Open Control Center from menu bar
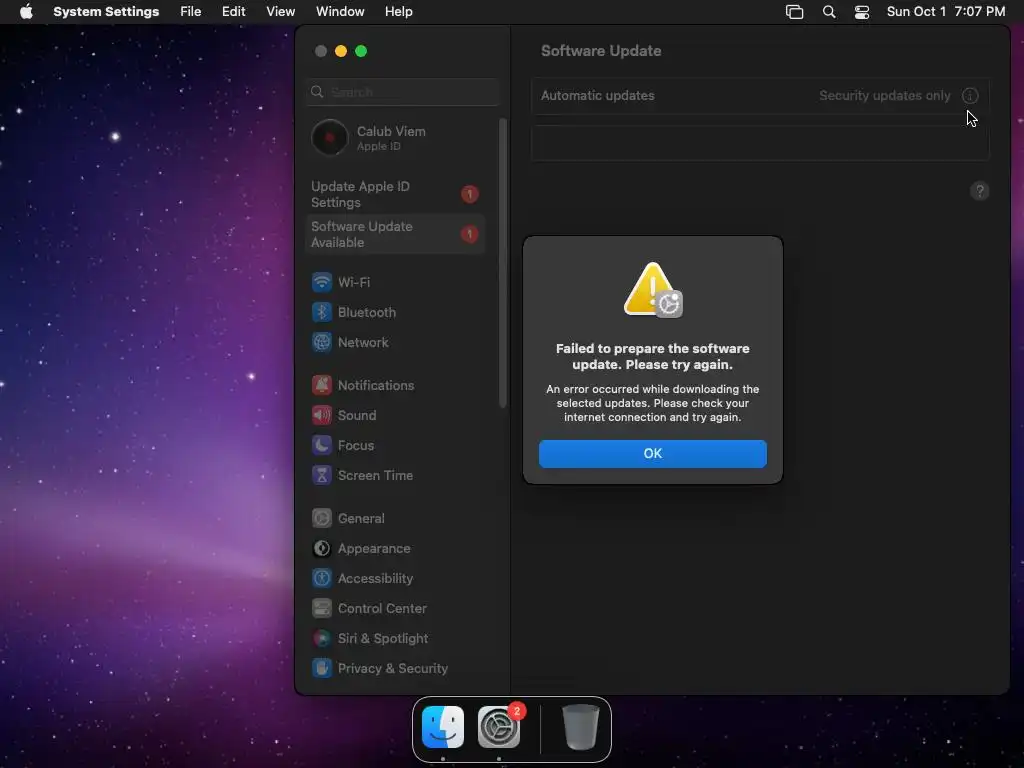 862,12
